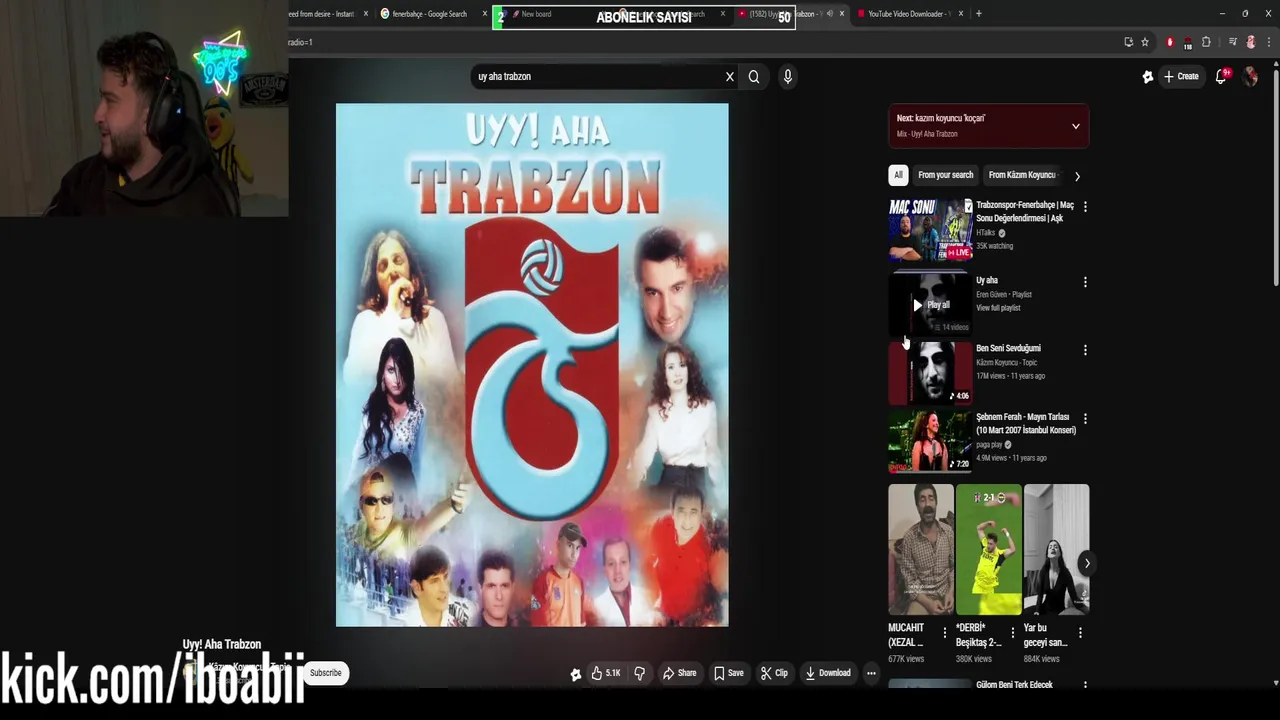Click View full playlist link

pos(998,308)
